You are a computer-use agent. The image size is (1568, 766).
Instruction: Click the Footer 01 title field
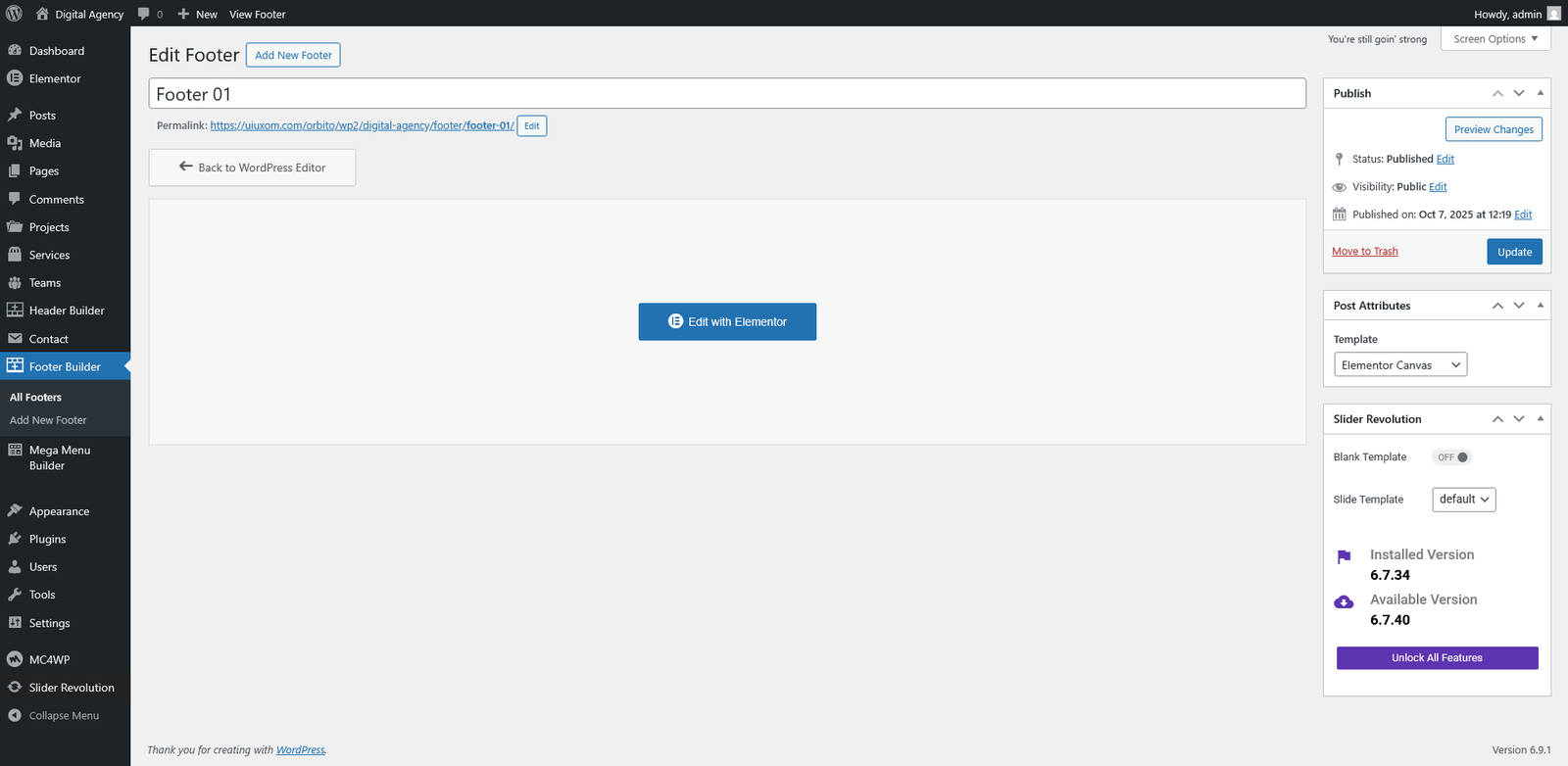[x=727, y=94]
